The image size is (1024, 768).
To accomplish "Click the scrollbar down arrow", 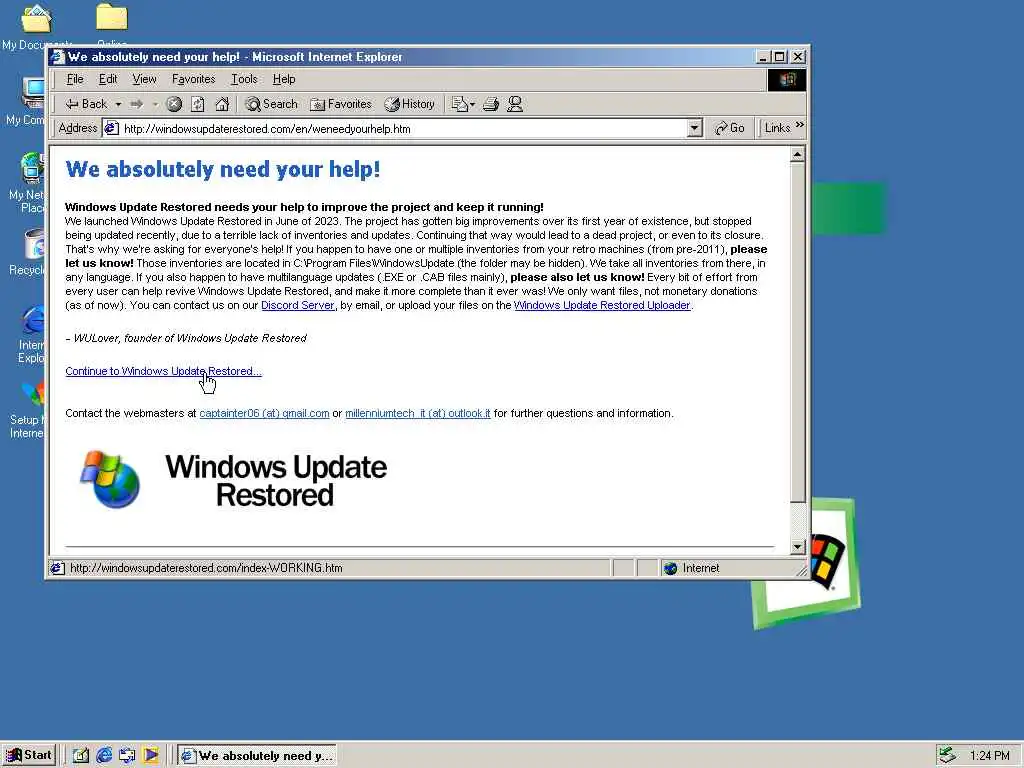I will click(797, 547).
